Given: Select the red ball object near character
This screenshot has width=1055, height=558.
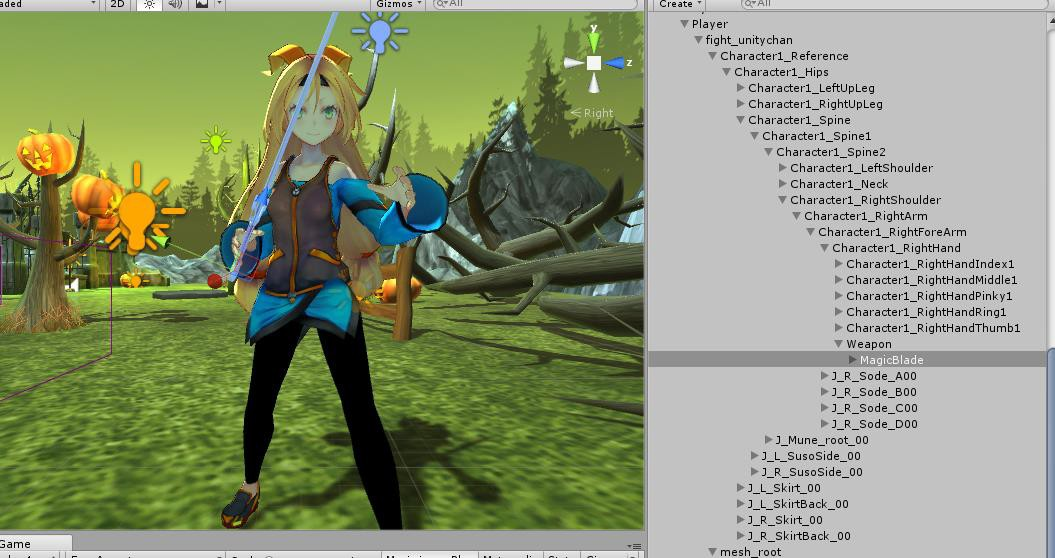Looking at the screenshot, I should click(215, 281).
